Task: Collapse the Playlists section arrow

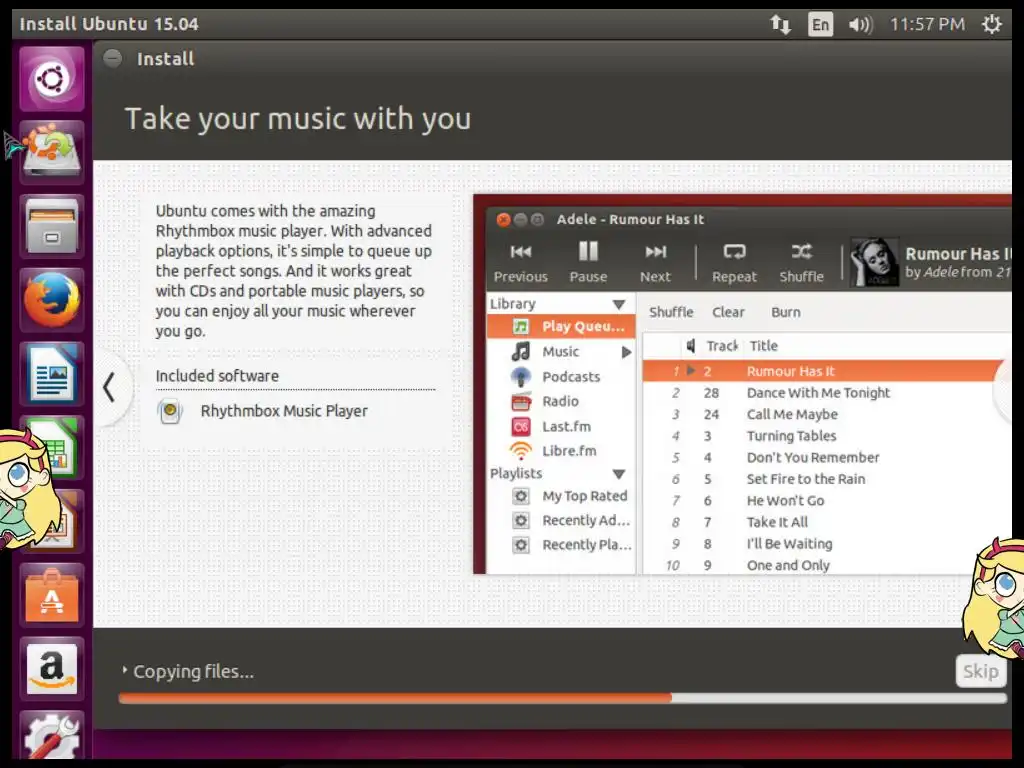Action: click(618, 474)
